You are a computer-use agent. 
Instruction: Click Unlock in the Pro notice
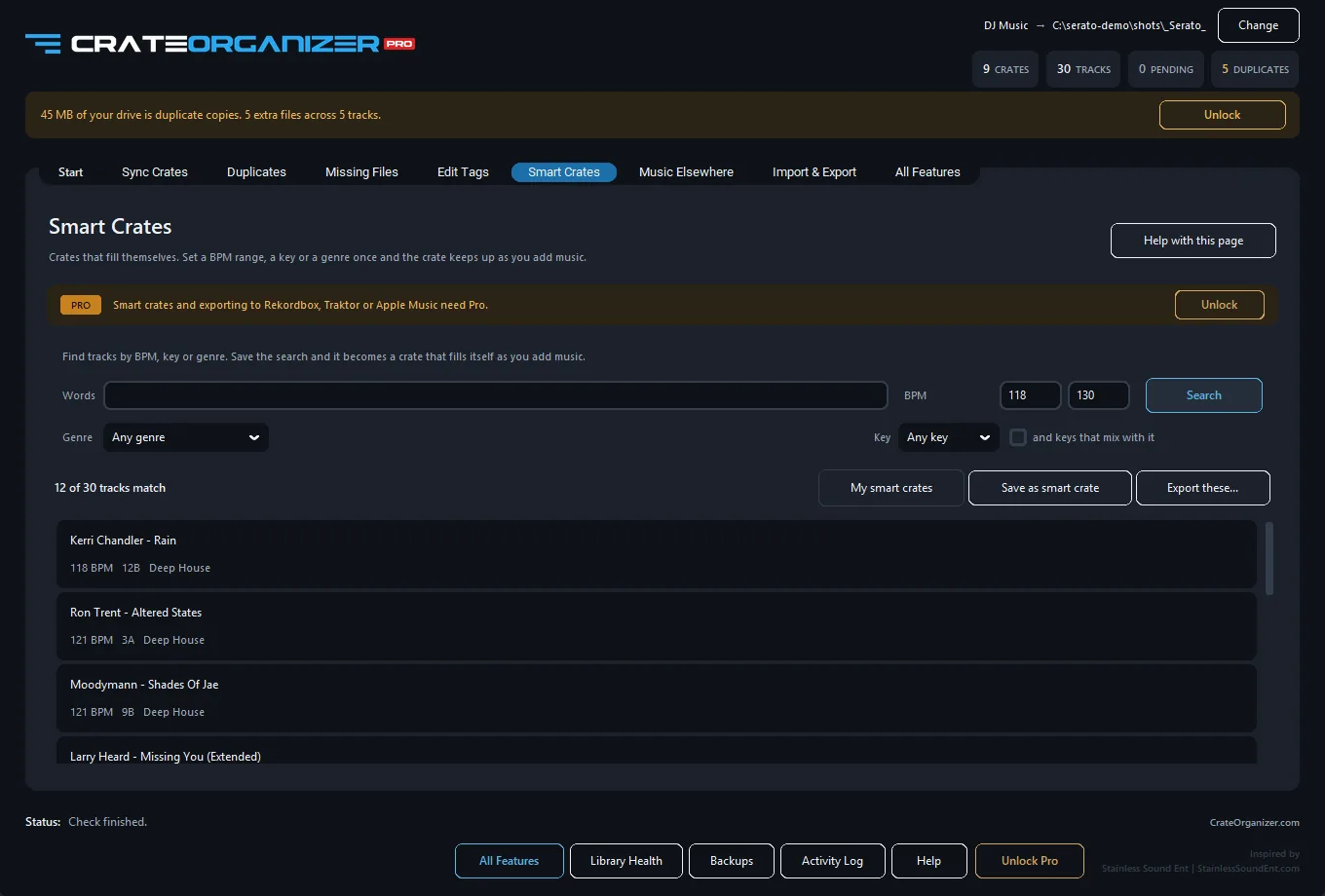pos(1219,305)
